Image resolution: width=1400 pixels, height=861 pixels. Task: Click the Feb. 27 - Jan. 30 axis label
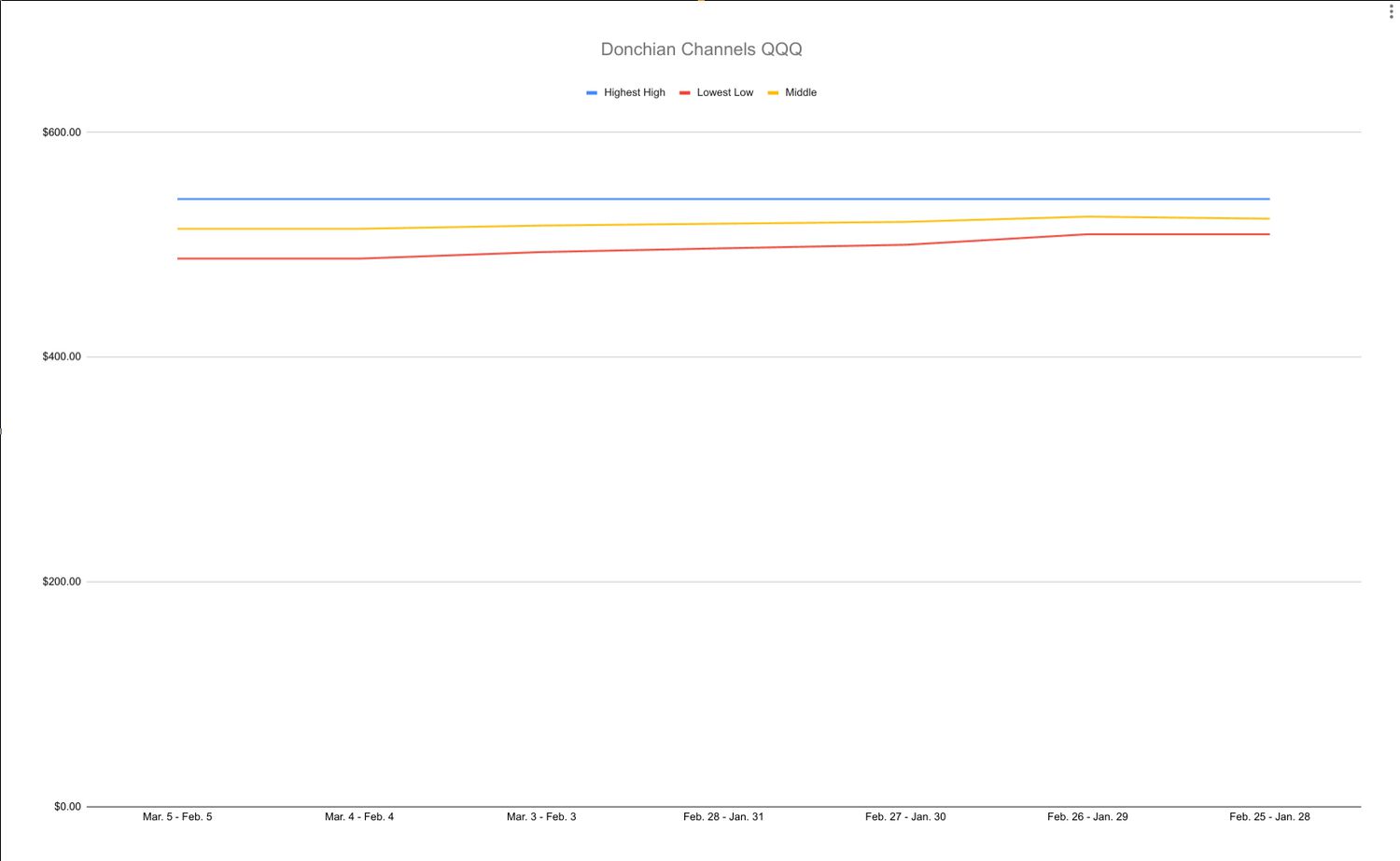point(905,817)
